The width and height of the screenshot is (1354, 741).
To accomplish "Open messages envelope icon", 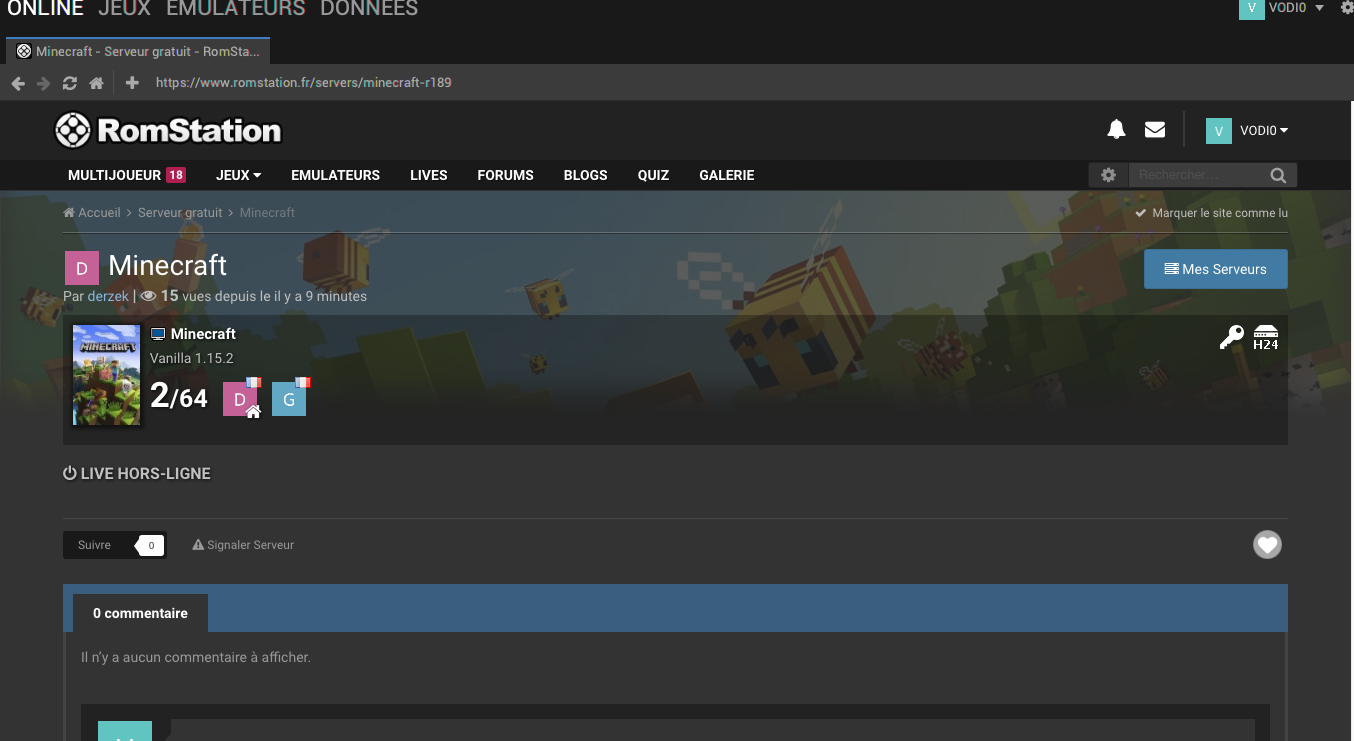I will point(1155,129).
